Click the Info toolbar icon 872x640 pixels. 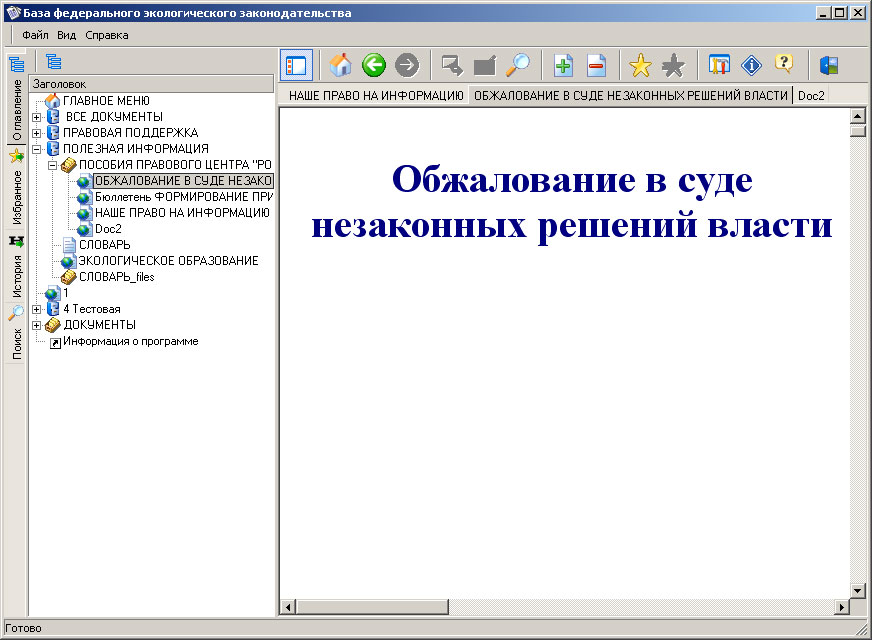point(749,64)
